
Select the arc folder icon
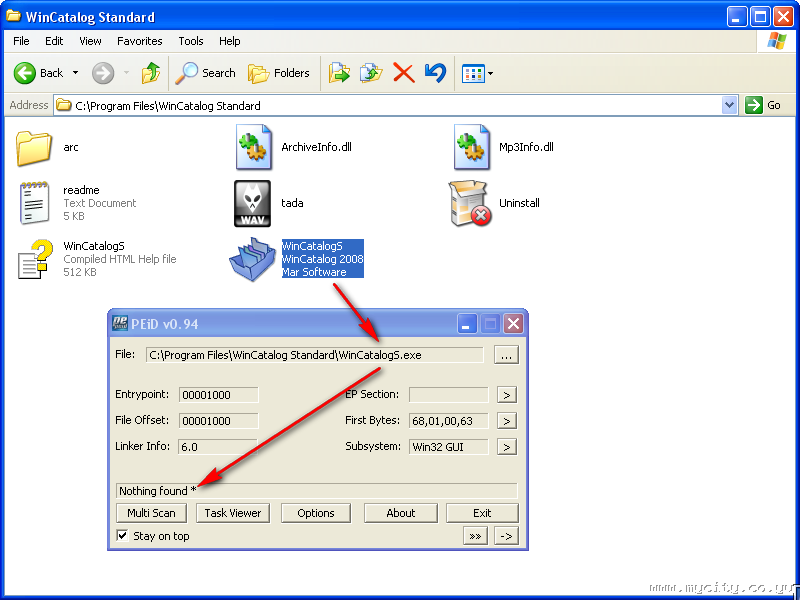(34, 147)
